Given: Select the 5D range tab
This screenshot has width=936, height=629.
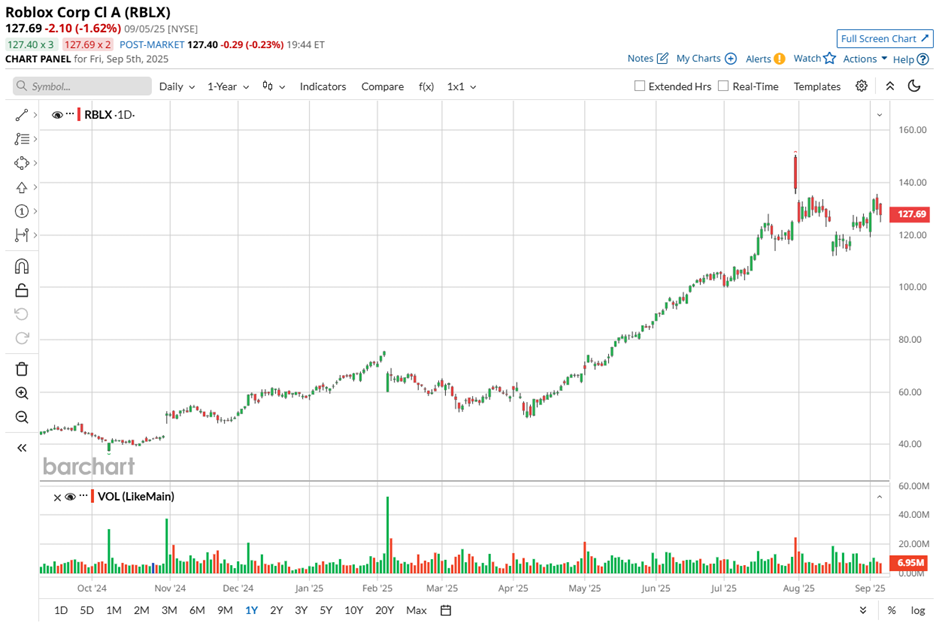Looking at the screenshot, I should [87, 610].
